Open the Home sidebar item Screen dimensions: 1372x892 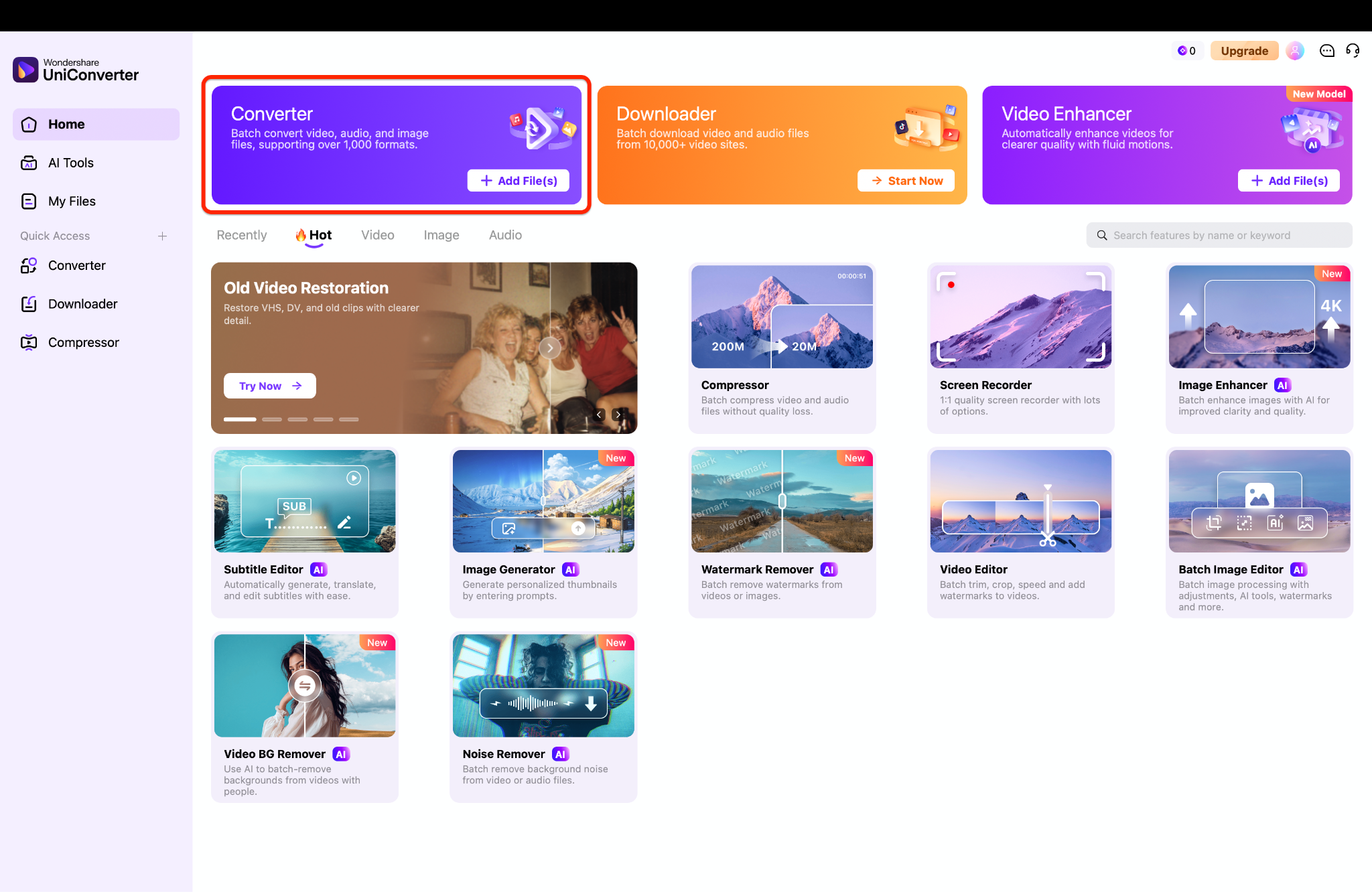click(96, 125)
